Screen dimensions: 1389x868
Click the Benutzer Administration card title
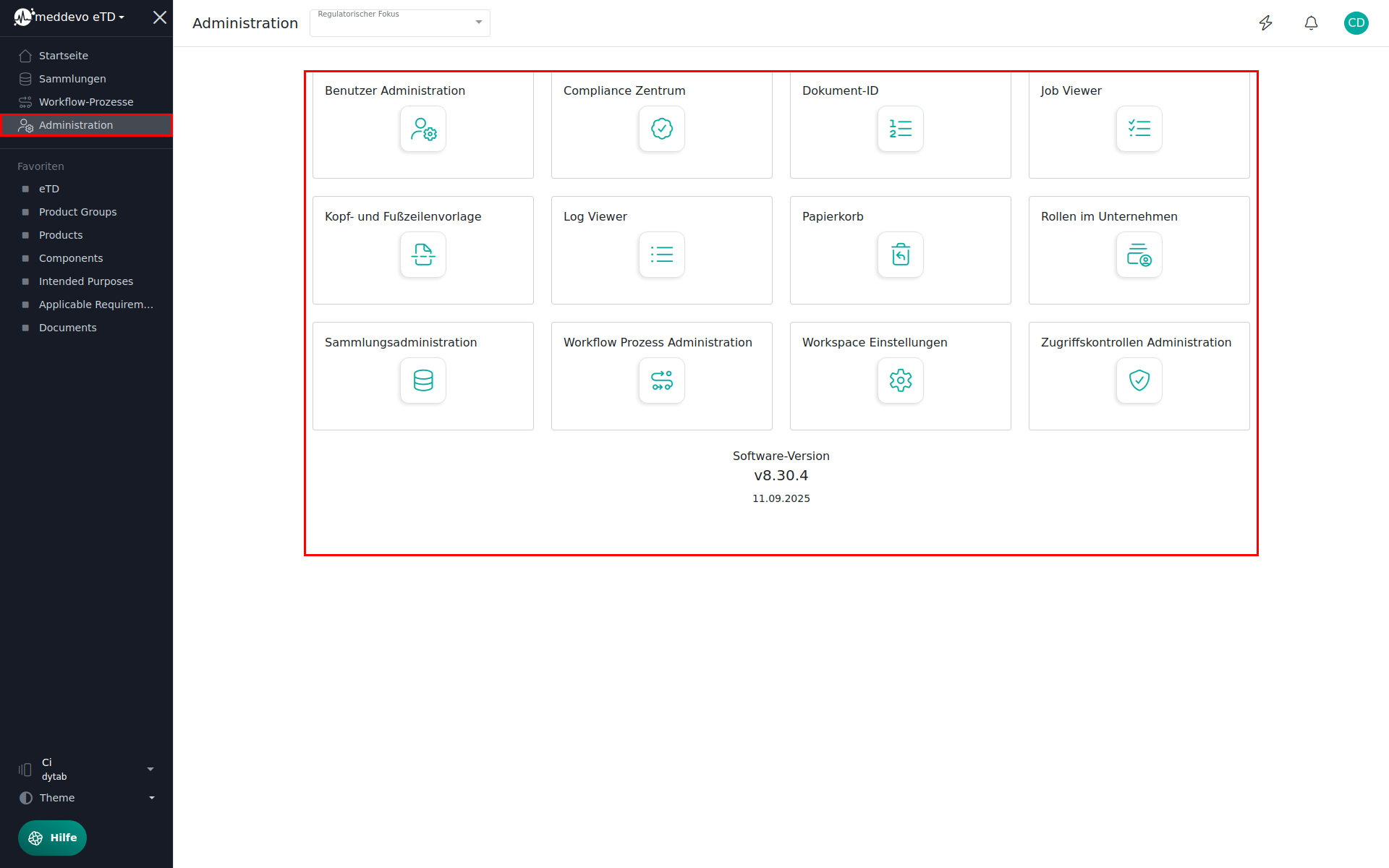[395, 90]
